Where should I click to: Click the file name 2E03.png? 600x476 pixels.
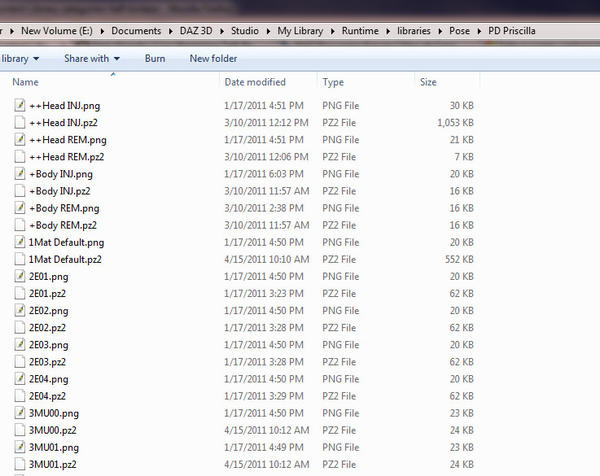49,345
